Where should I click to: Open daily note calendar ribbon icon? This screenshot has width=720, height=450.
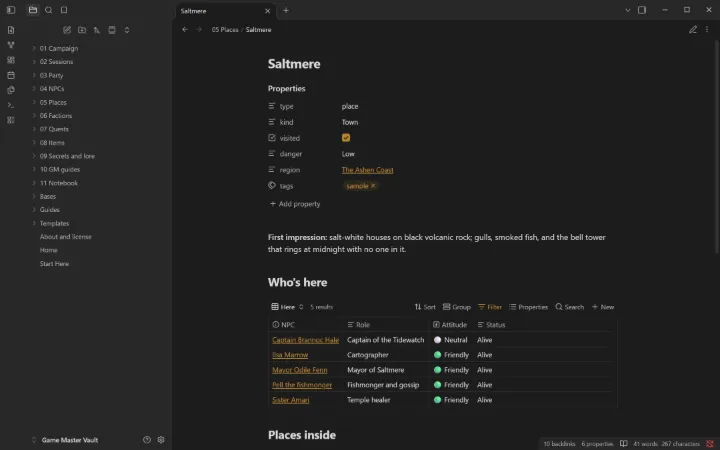(x=11, y=75)
